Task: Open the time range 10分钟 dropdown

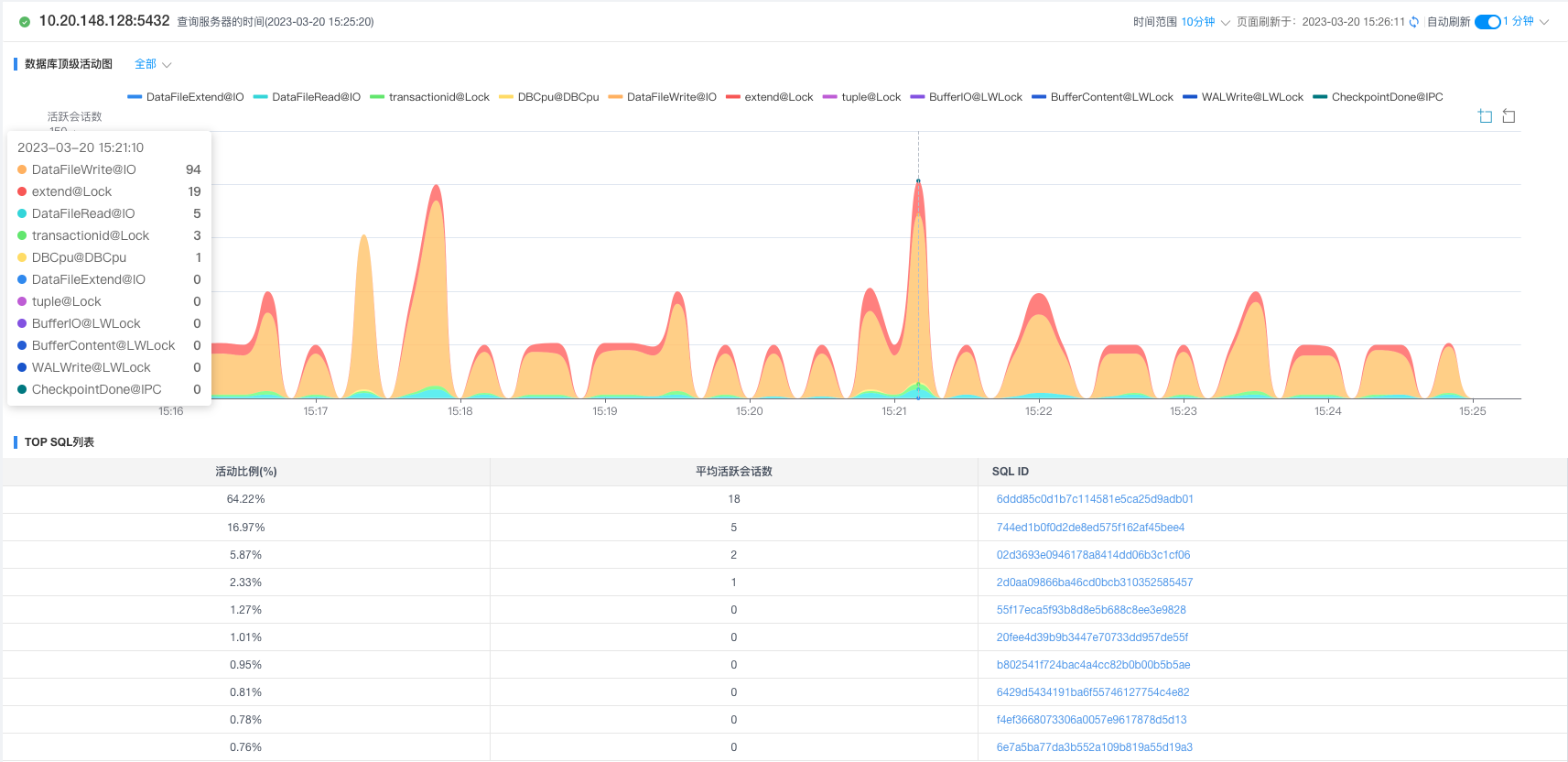Action: click(x=1205, y=22)
